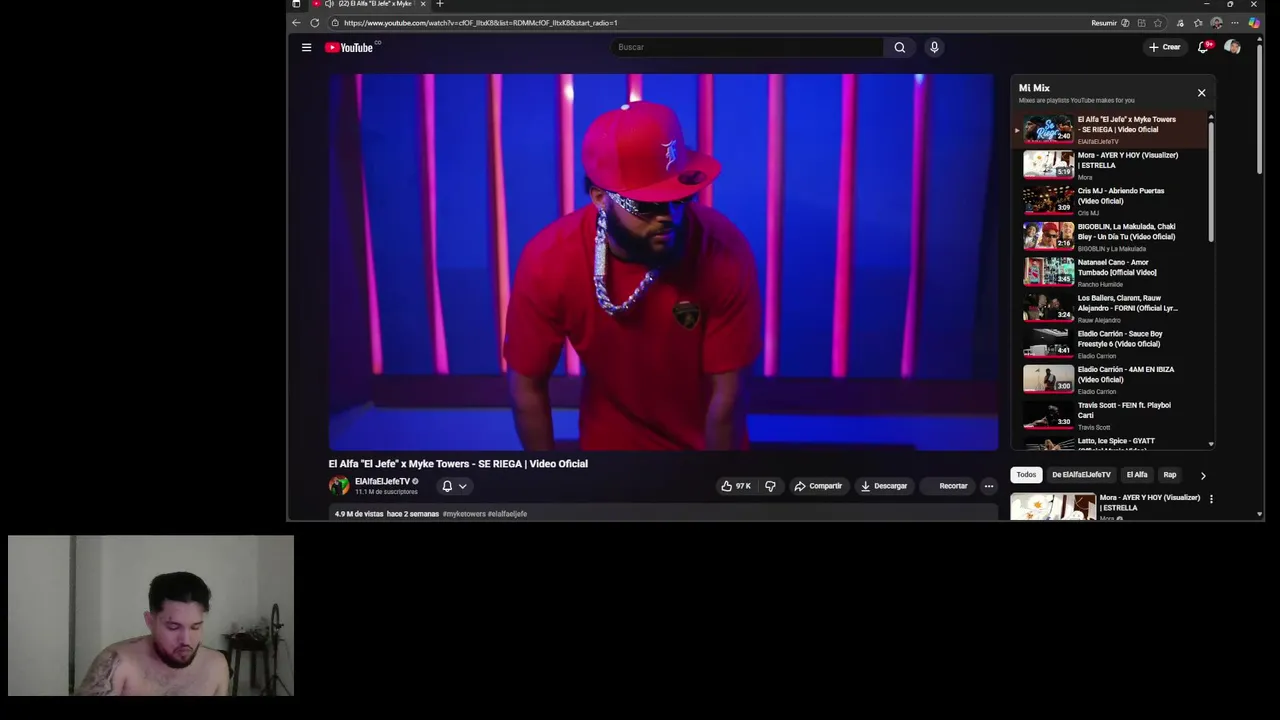Viewport: 1280px width, 720px height.
Task: Play Mora - AYER Y HOY in Mi Mix
Action: [x=1111, y=165]
